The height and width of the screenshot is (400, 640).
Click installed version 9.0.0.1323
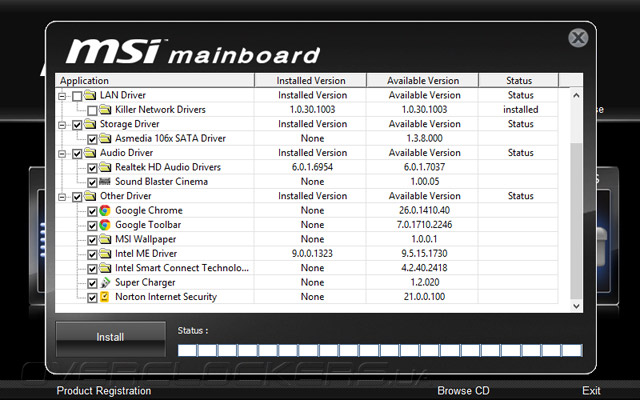312,253
